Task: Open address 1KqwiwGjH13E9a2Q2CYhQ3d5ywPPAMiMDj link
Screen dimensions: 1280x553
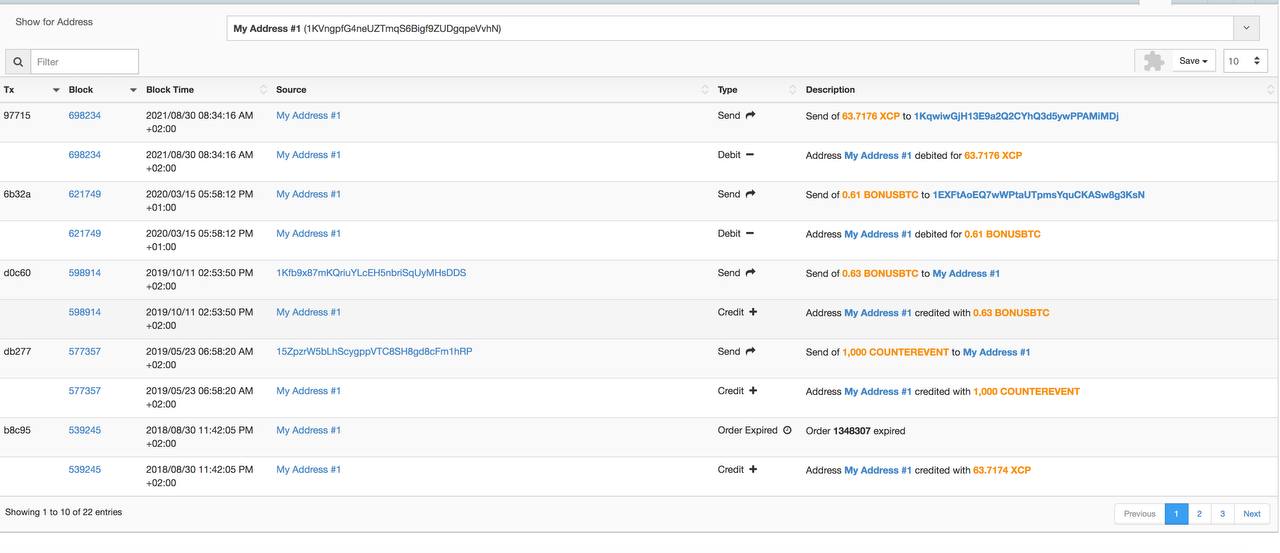Action: coord(1016,116)
